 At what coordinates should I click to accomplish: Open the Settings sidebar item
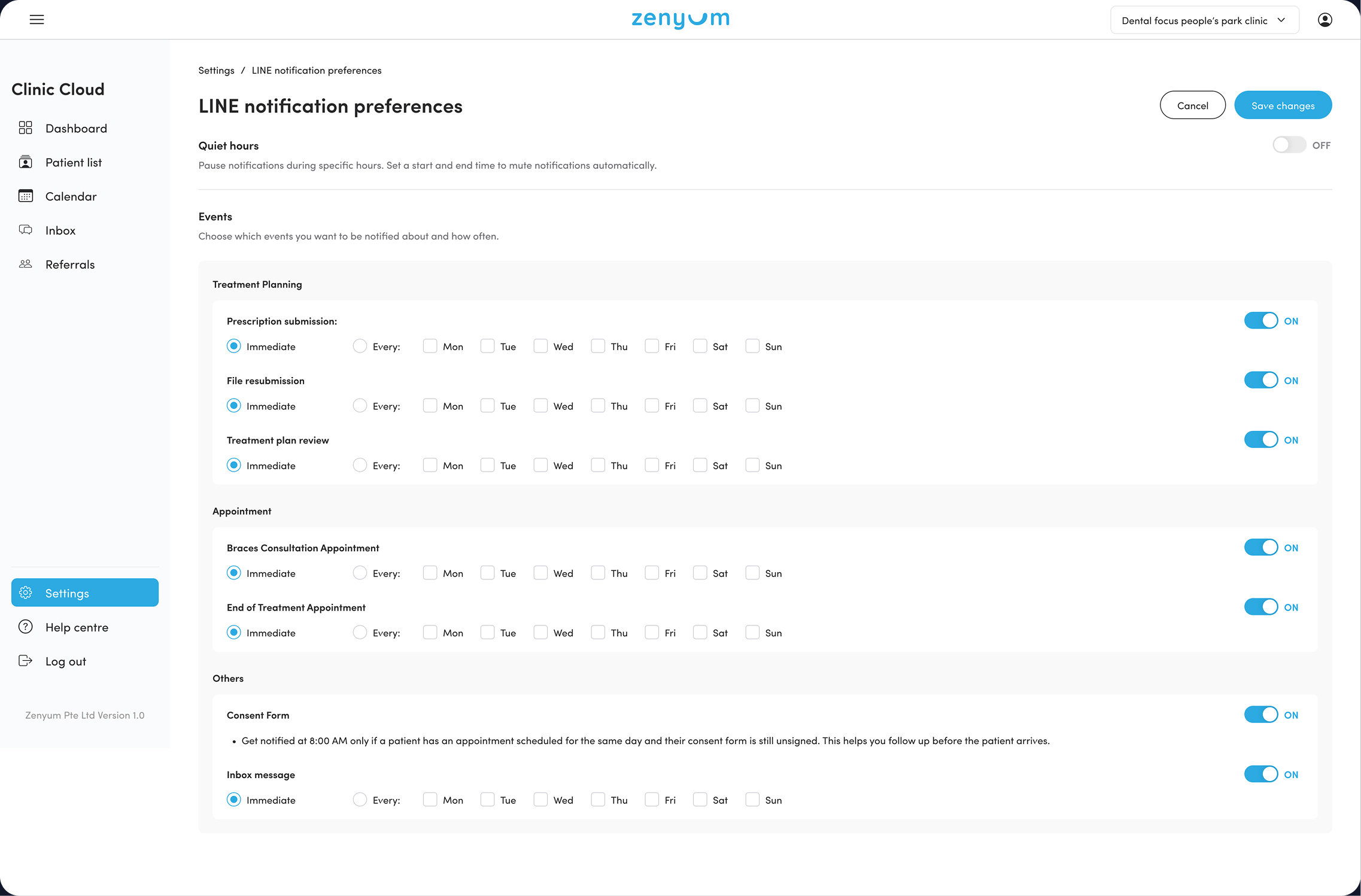coord(85,593)
